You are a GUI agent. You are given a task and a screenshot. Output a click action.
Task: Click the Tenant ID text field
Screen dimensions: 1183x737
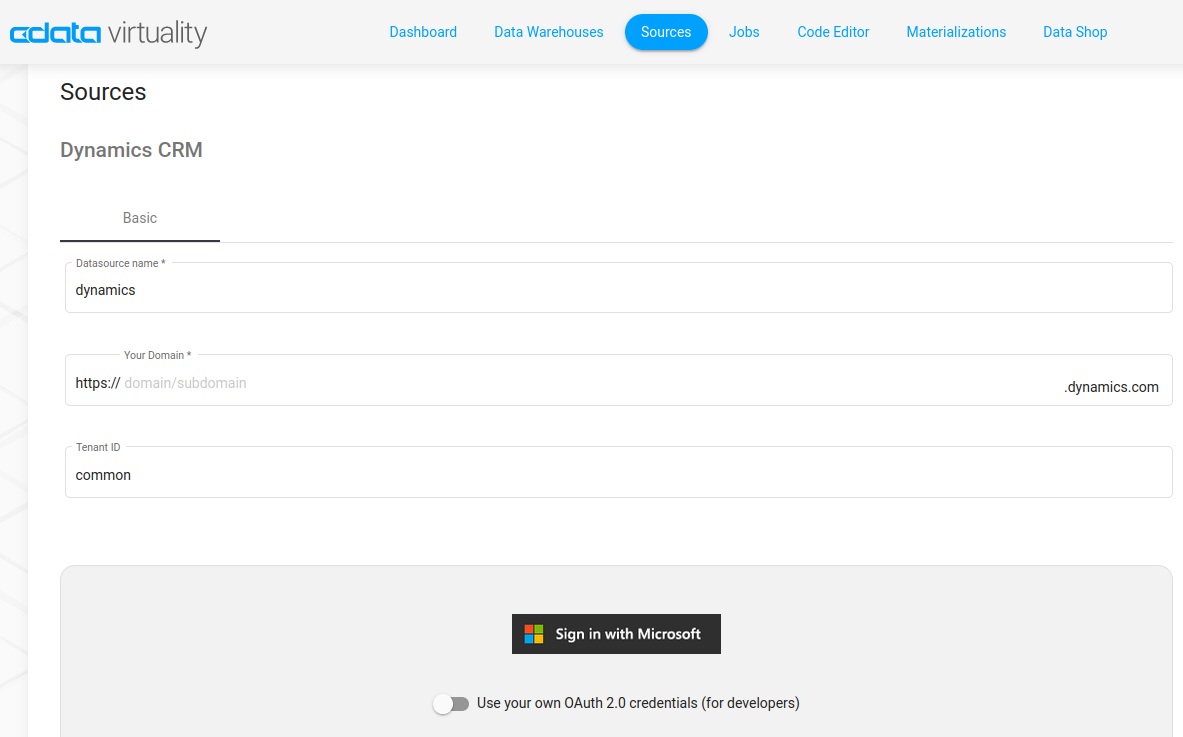click(x=618, y=475)
